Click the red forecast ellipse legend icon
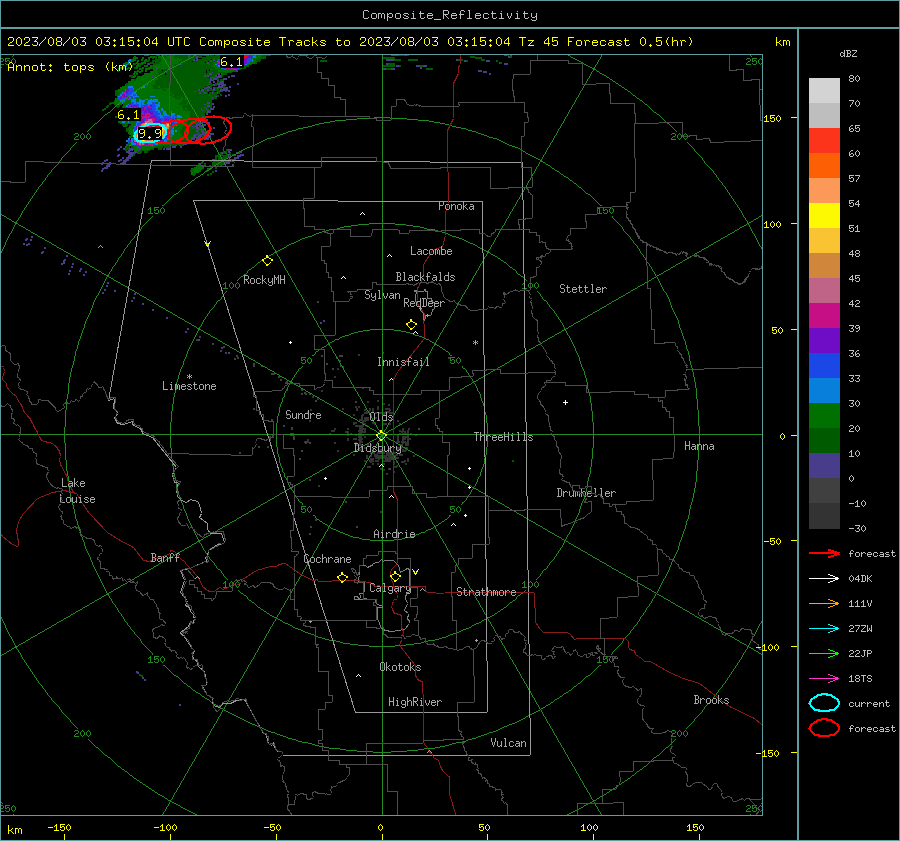The height and width of the screenshot is (841, 900). point(824,728)
